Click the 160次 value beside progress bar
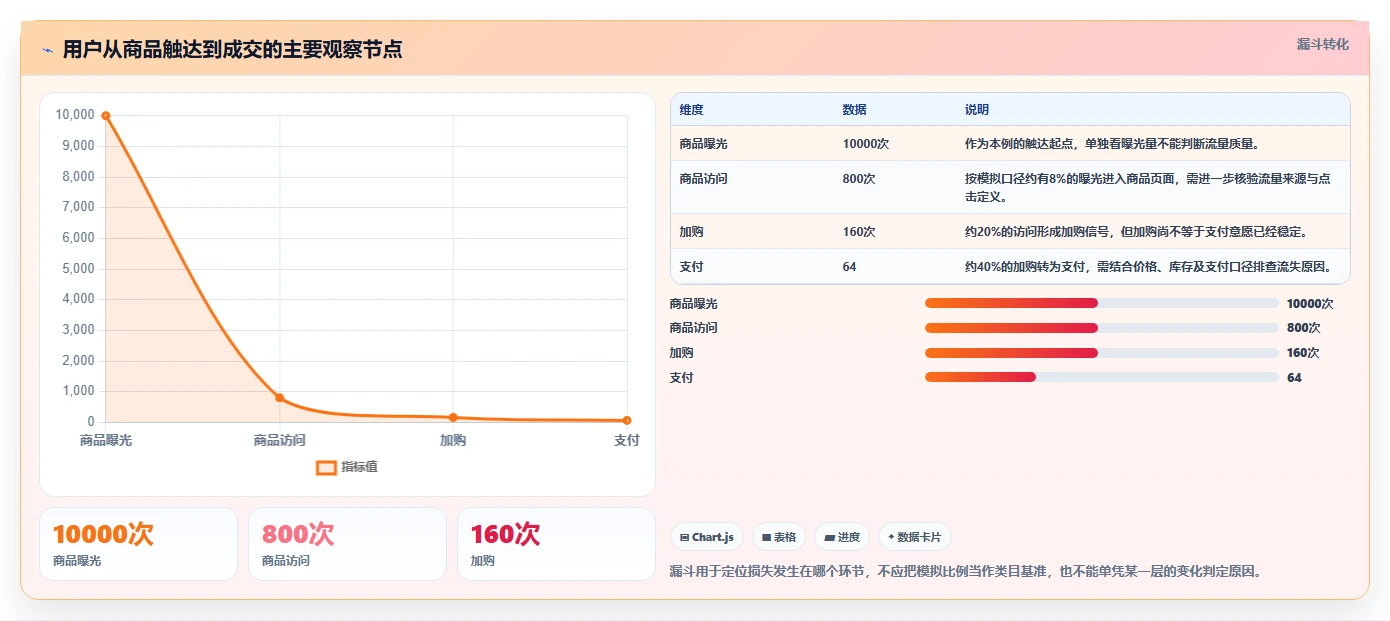The width and height of the screenshot is (1390, 621). (1303, 353)
